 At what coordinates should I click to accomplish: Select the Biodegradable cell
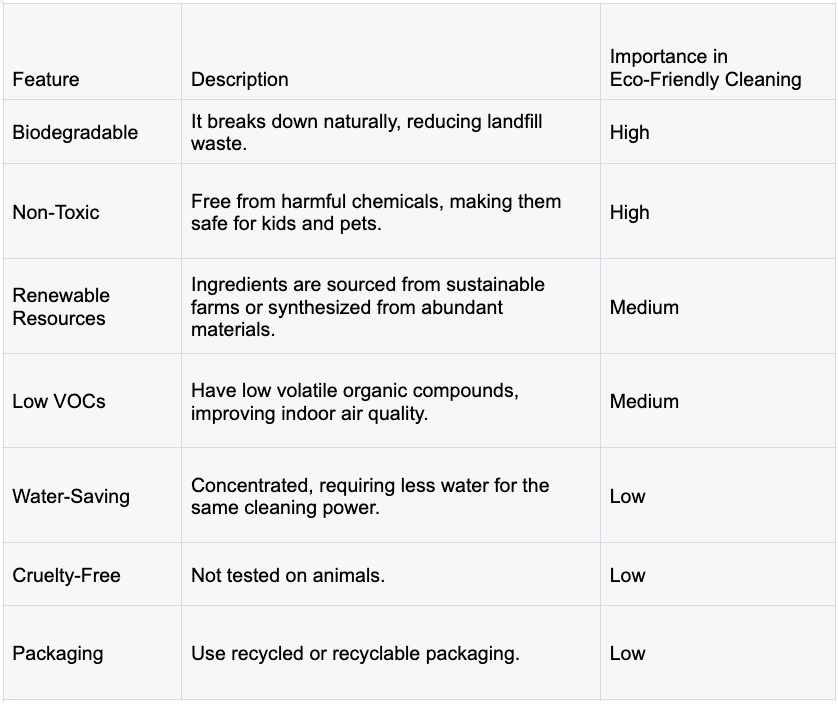[92, 131]
